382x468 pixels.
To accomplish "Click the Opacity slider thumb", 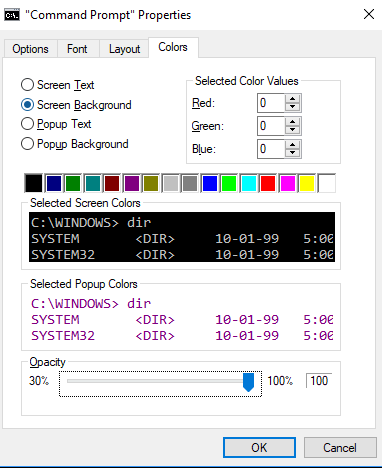I will [248, 382].
